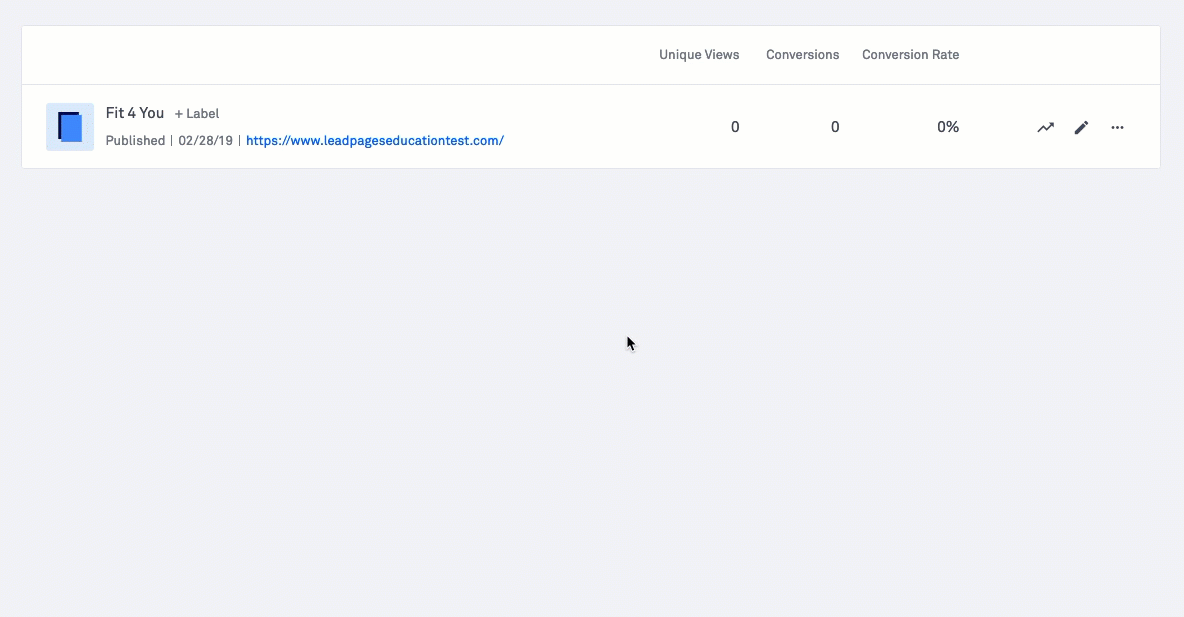Click the Conversions column header
The height and width of the screenshot is (617, 1184).
(x=803, y=54)
